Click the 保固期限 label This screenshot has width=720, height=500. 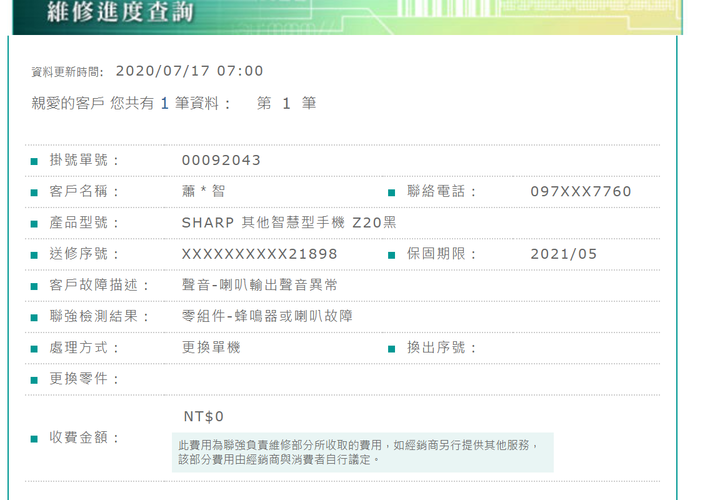(442, 254)
